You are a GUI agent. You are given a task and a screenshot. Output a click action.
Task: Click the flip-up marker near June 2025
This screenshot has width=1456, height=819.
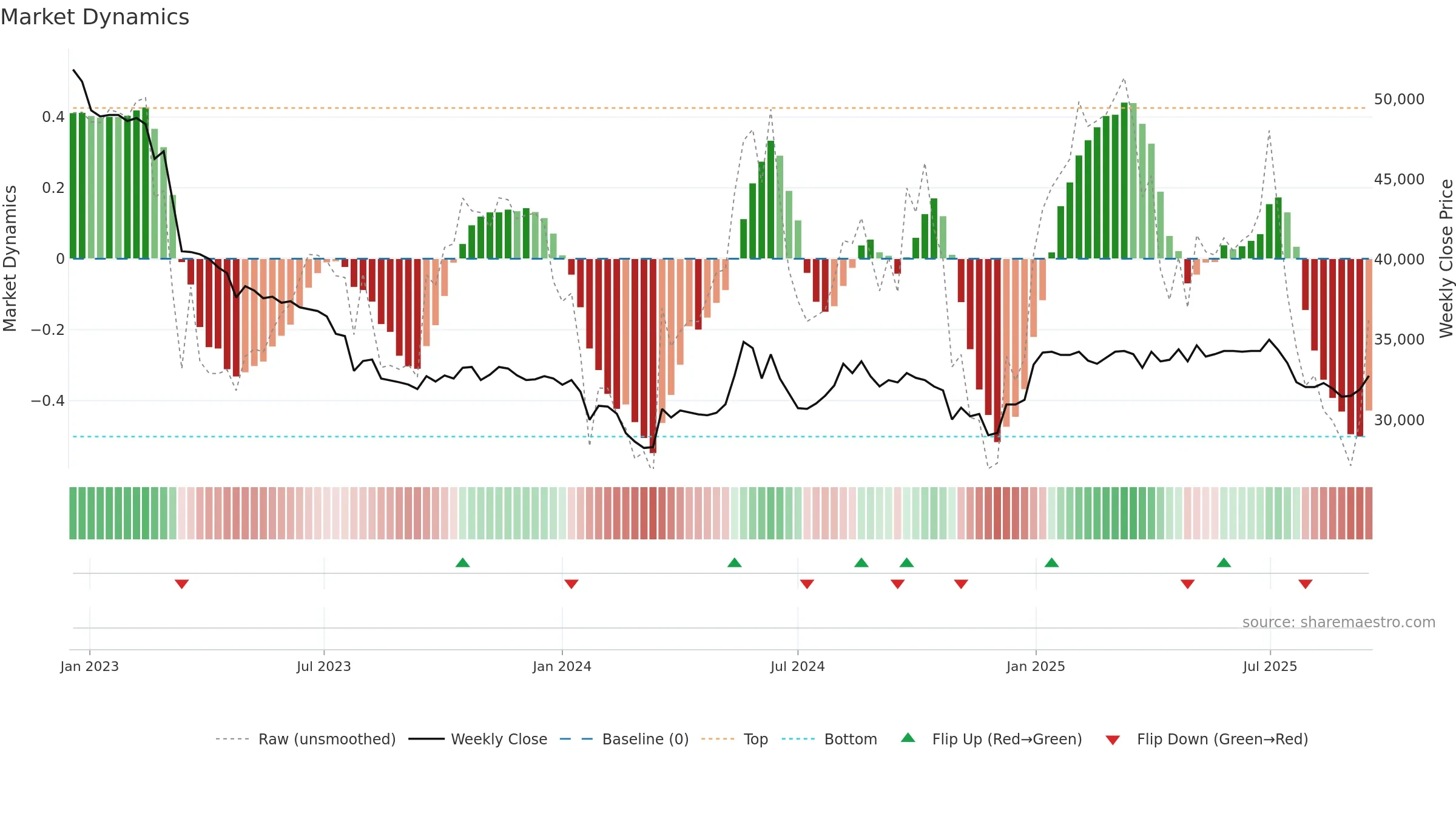1224,562
